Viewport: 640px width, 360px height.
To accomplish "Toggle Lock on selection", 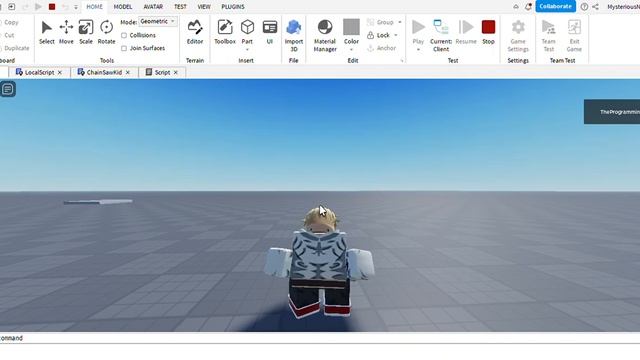I will pos(378,36).
